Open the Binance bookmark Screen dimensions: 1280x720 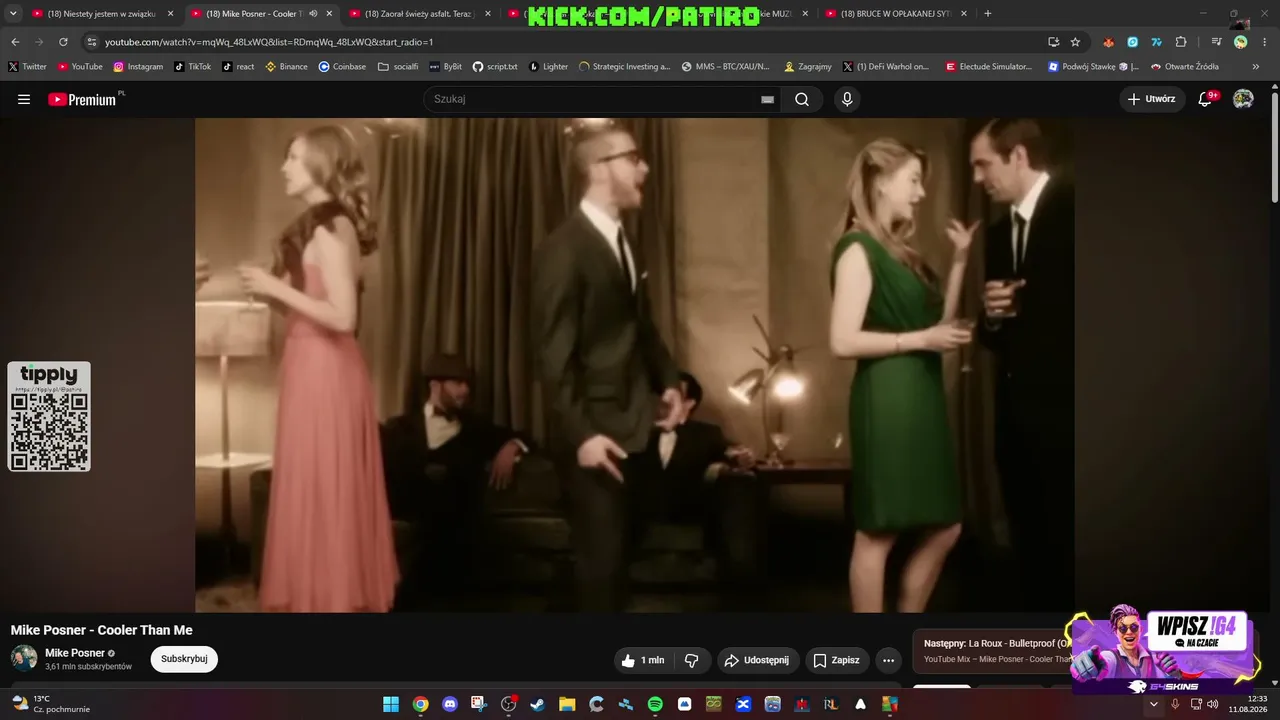(x=287, y=67)
